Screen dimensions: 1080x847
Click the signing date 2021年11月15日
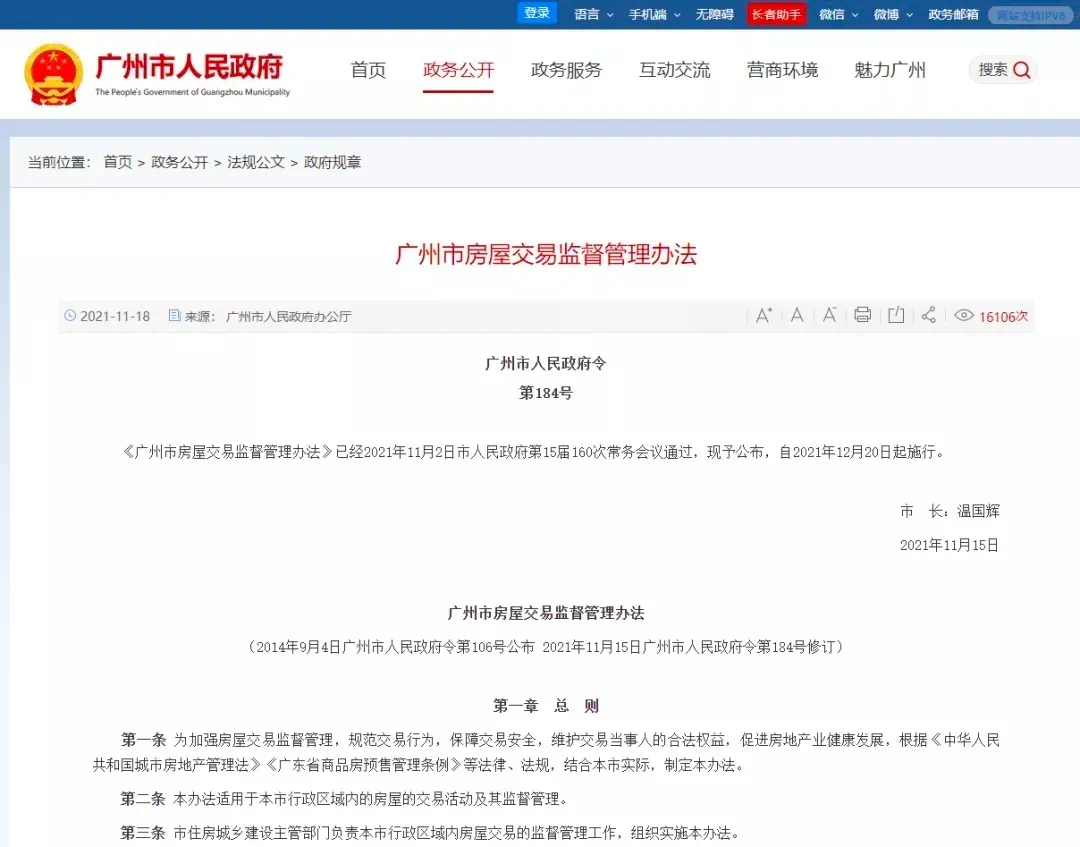(x=949, y=545)
